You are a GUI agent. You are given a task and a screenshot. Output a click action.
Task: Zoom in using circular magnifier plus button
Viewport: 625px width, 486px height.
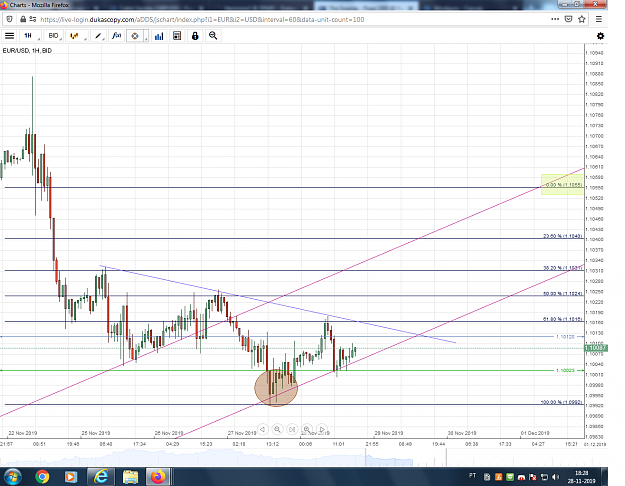307,429
